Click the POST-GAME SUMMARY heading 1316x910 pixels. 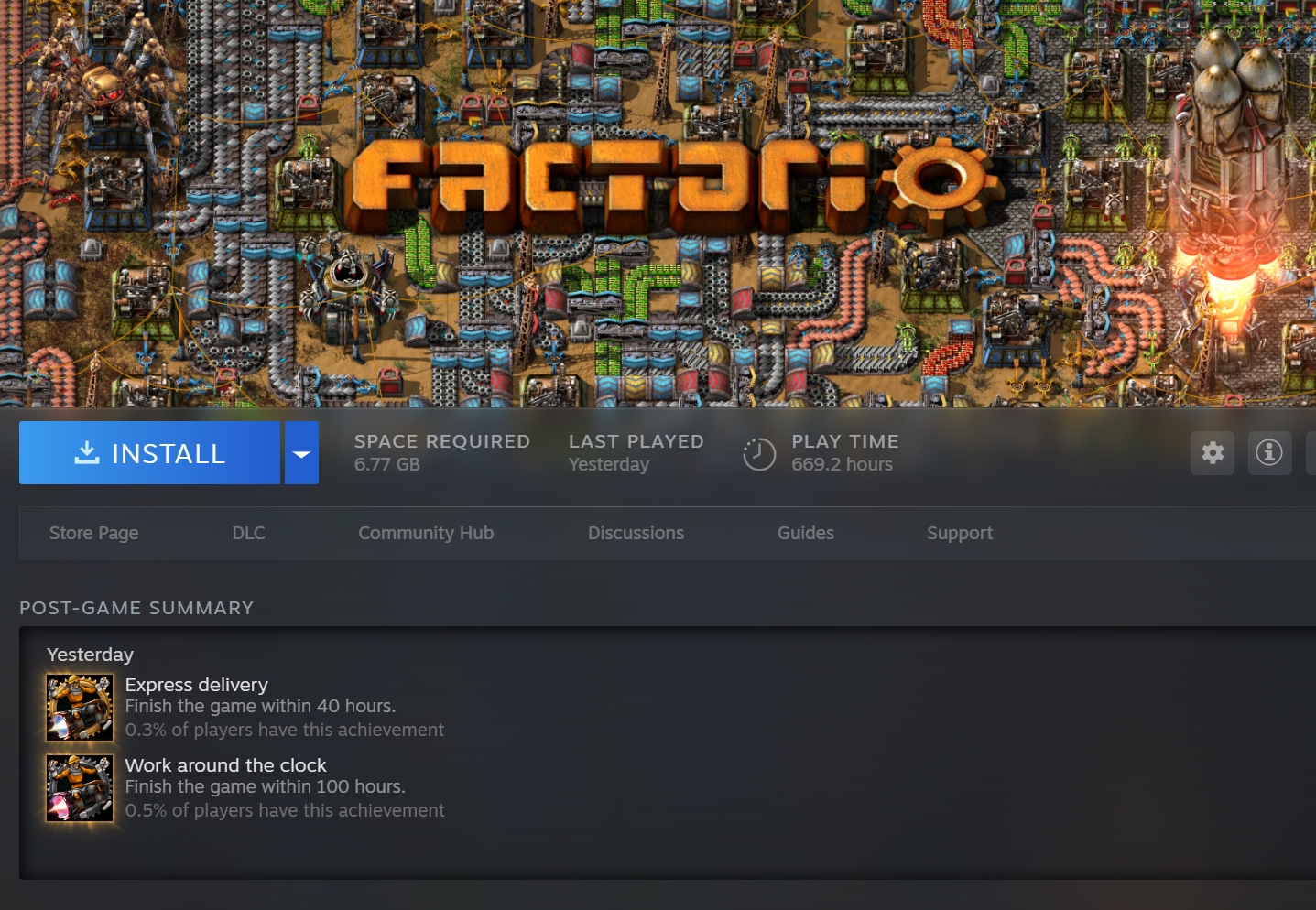pyautogui.click(x=136, y=608)
